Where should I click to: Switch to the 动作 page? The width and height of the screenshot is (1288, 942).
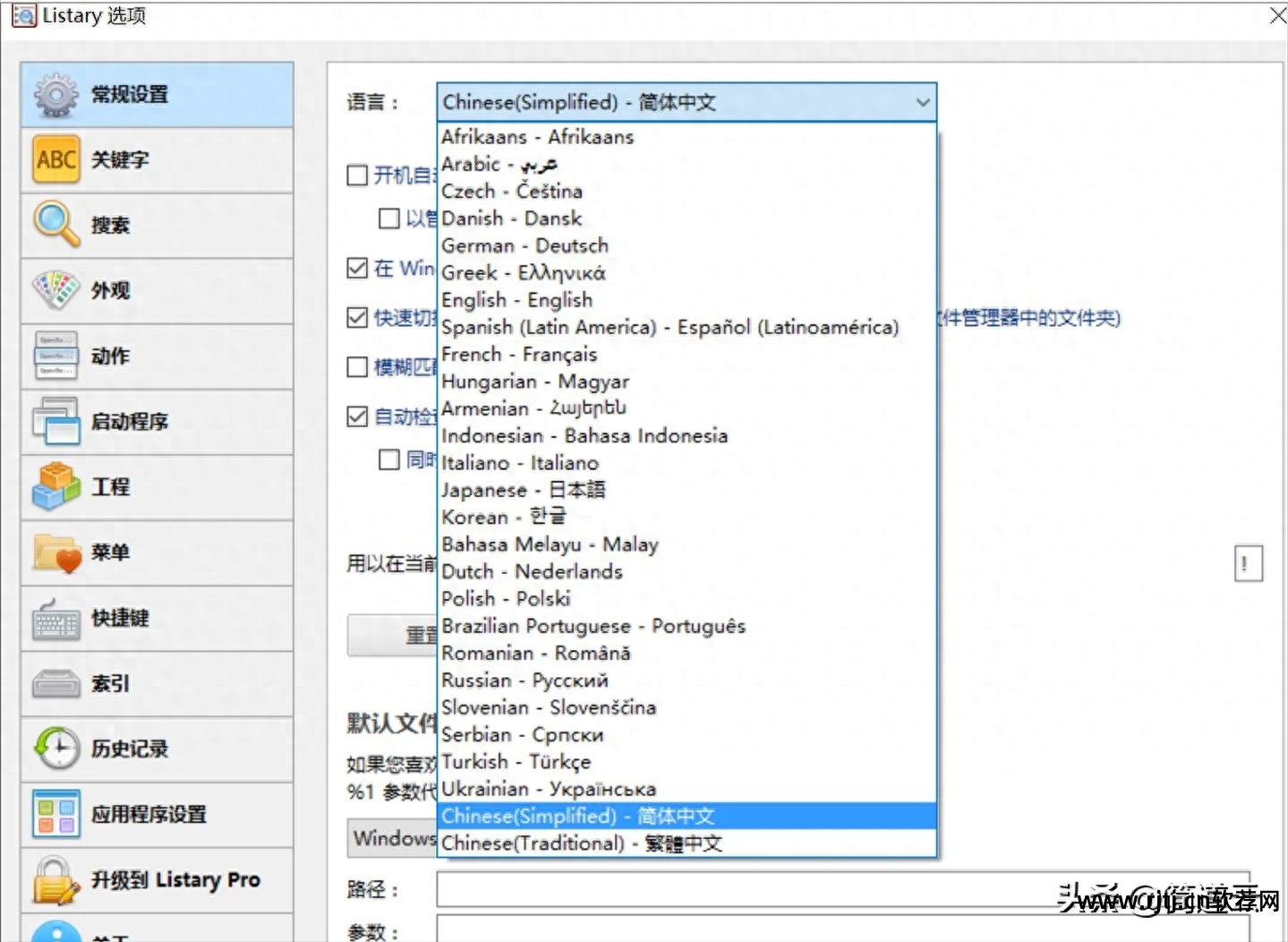point(158,355)
